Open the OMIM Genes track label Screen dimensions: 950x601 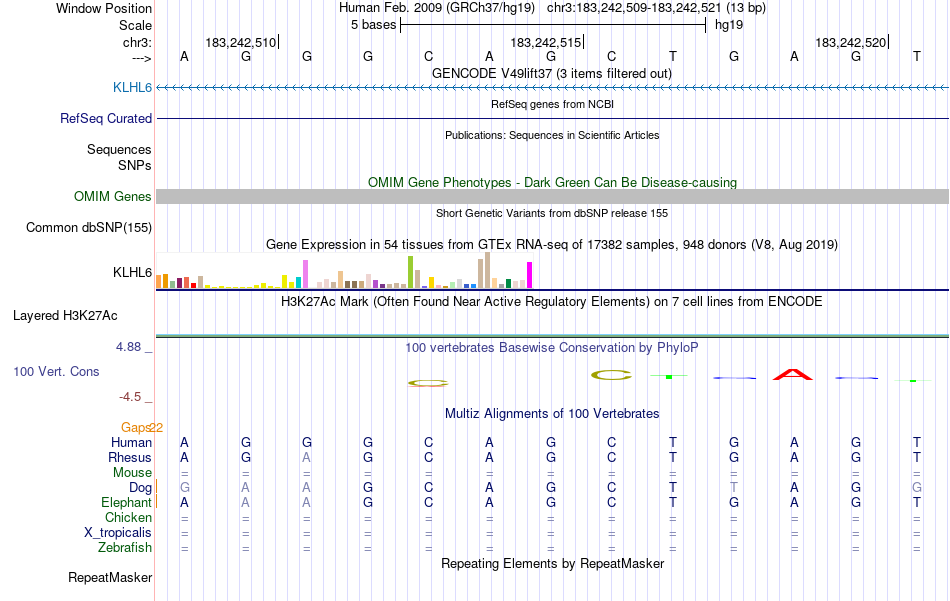point(112,196)
